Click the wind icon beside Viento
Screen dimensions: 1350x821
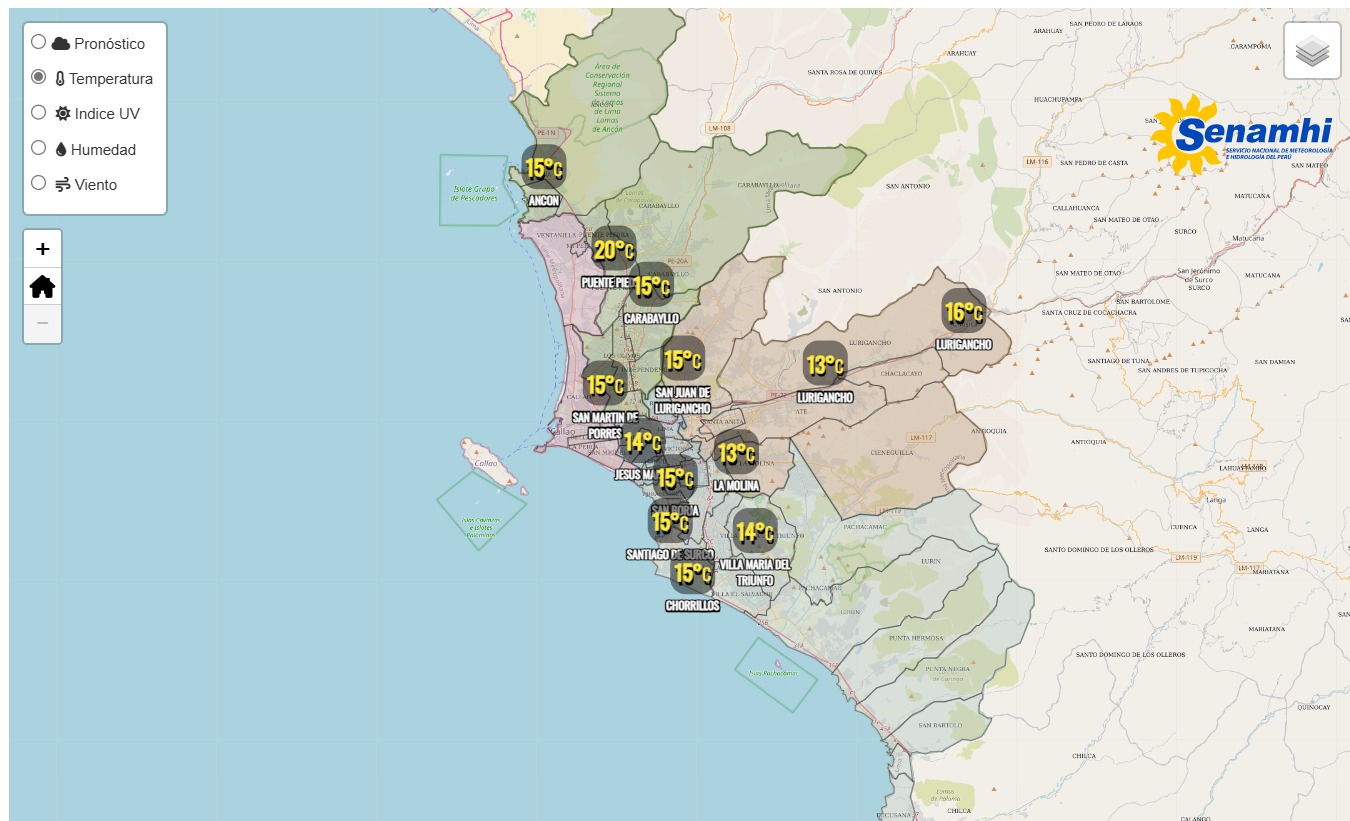63,185
